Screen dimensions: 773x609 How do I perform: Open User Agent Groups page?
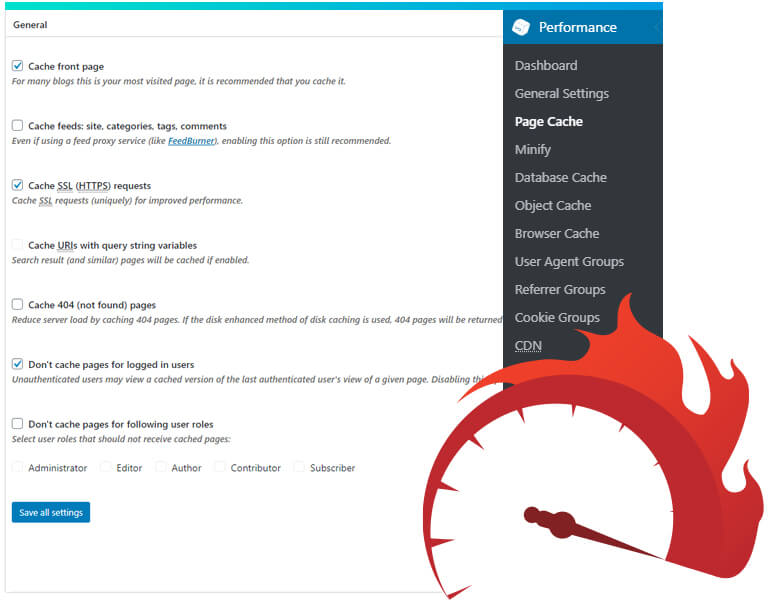(x=569, y=262)
